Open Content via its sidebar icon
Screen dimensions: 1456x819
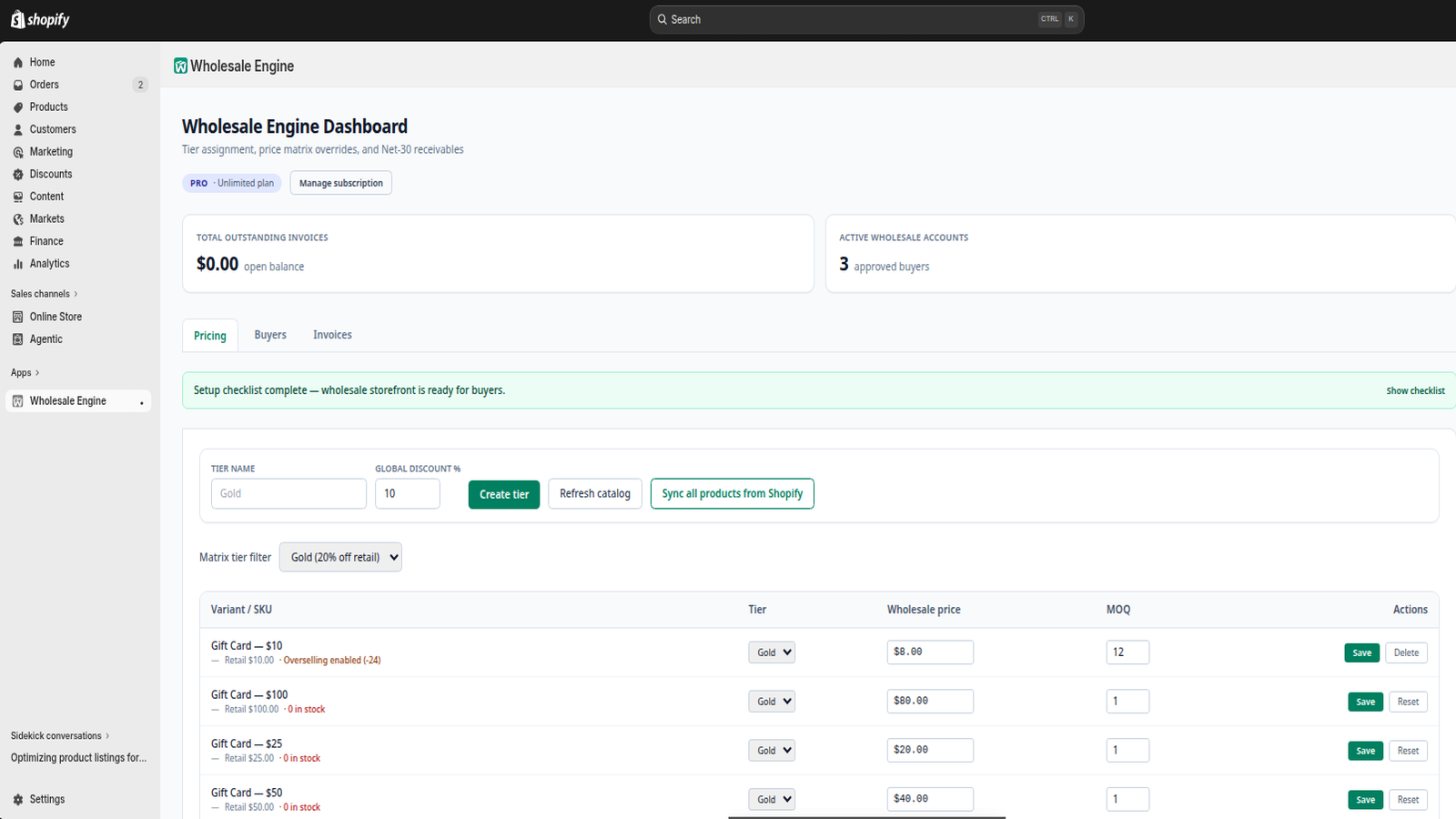pos(18,197)
